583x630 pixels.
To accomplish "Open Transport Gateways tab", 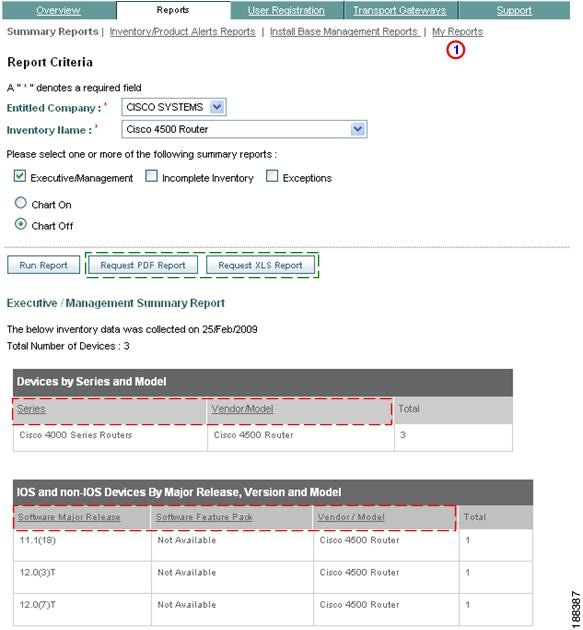I will click(x=400, y=10).
